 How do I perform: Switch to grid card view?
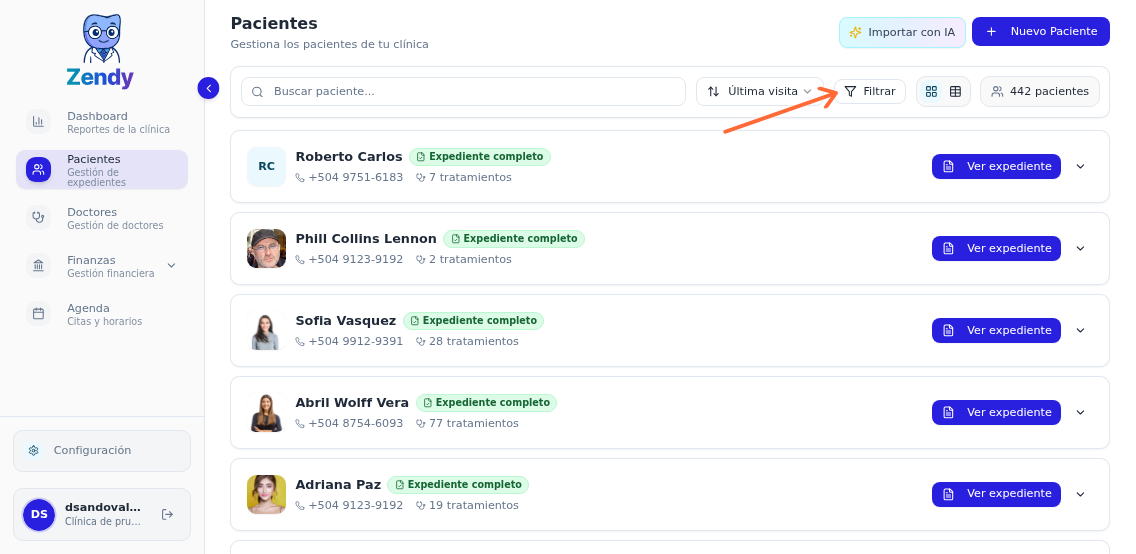click(931, 92)
